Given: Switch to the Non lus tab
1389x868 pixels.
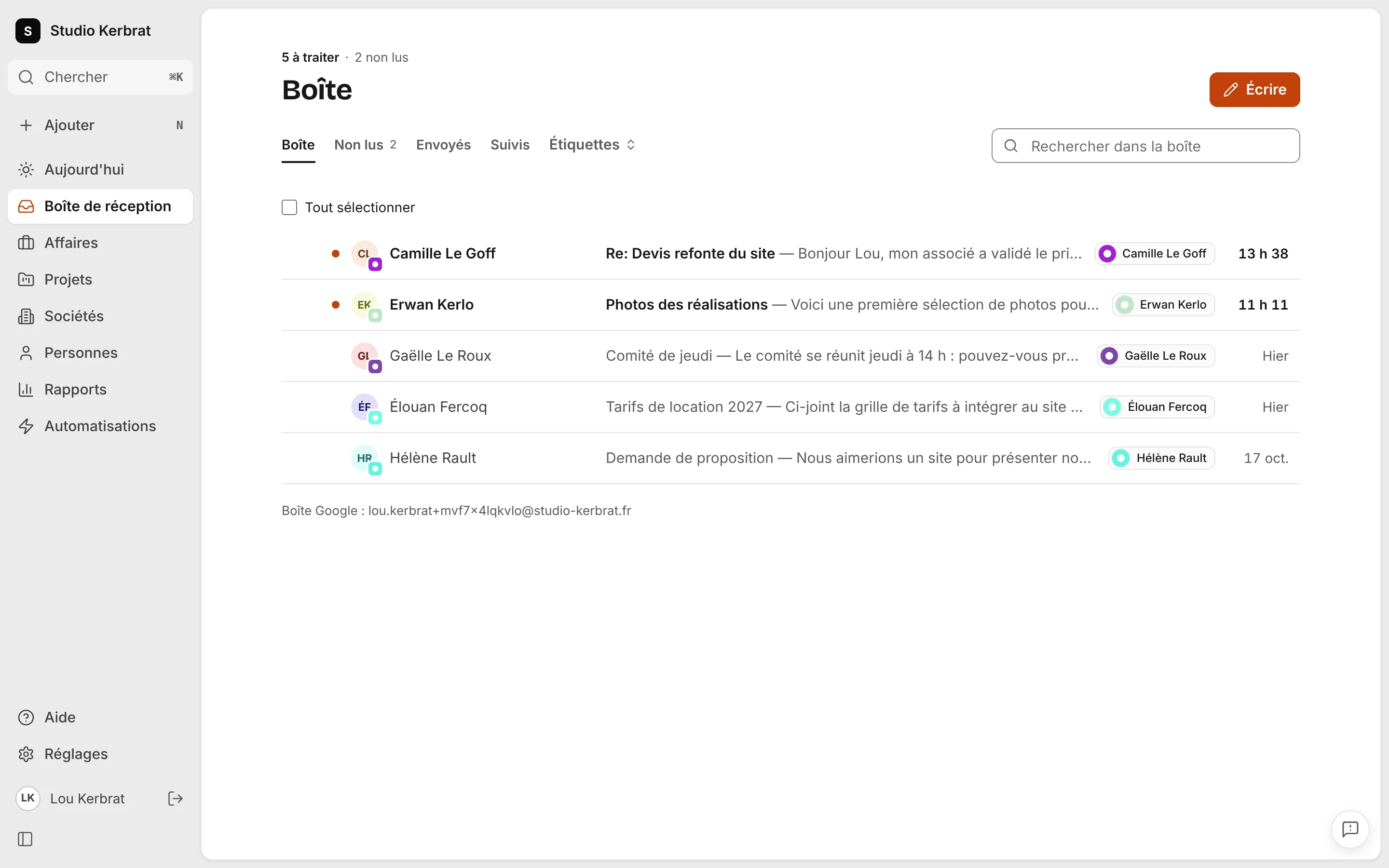Looking at the screenshot, I should pos(365,145).
